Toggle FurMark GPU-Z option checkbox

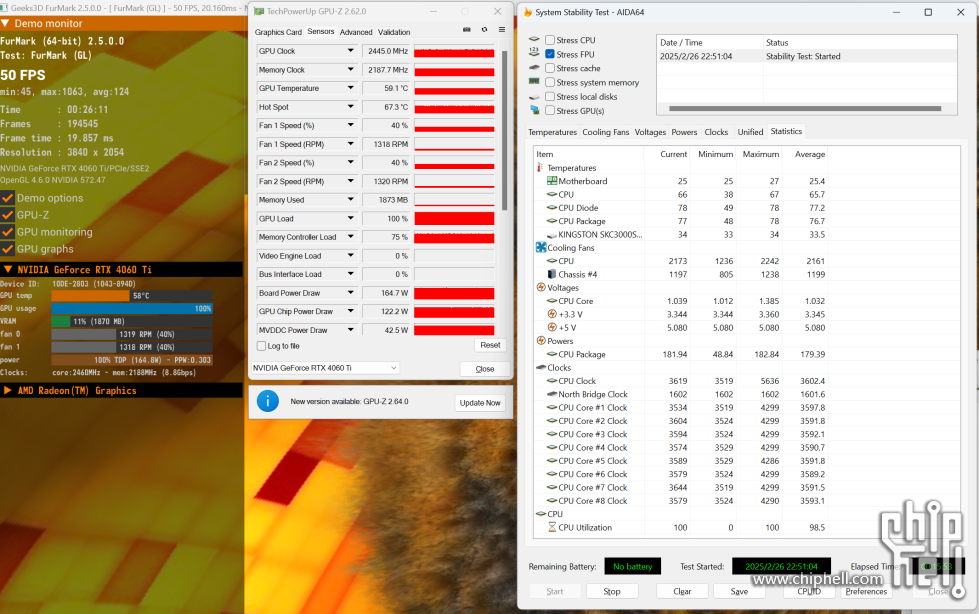(x=7, y=215)
